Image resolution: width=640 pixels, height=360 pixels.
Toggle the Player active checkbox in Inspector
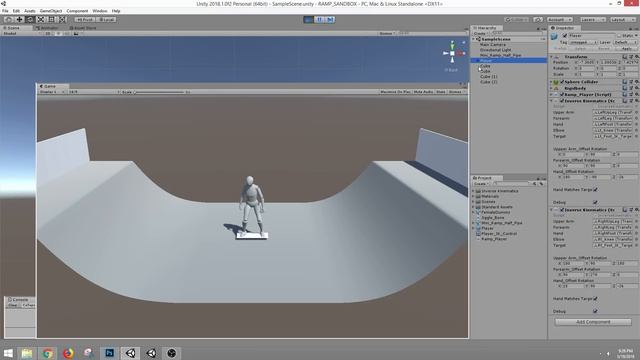565,36
